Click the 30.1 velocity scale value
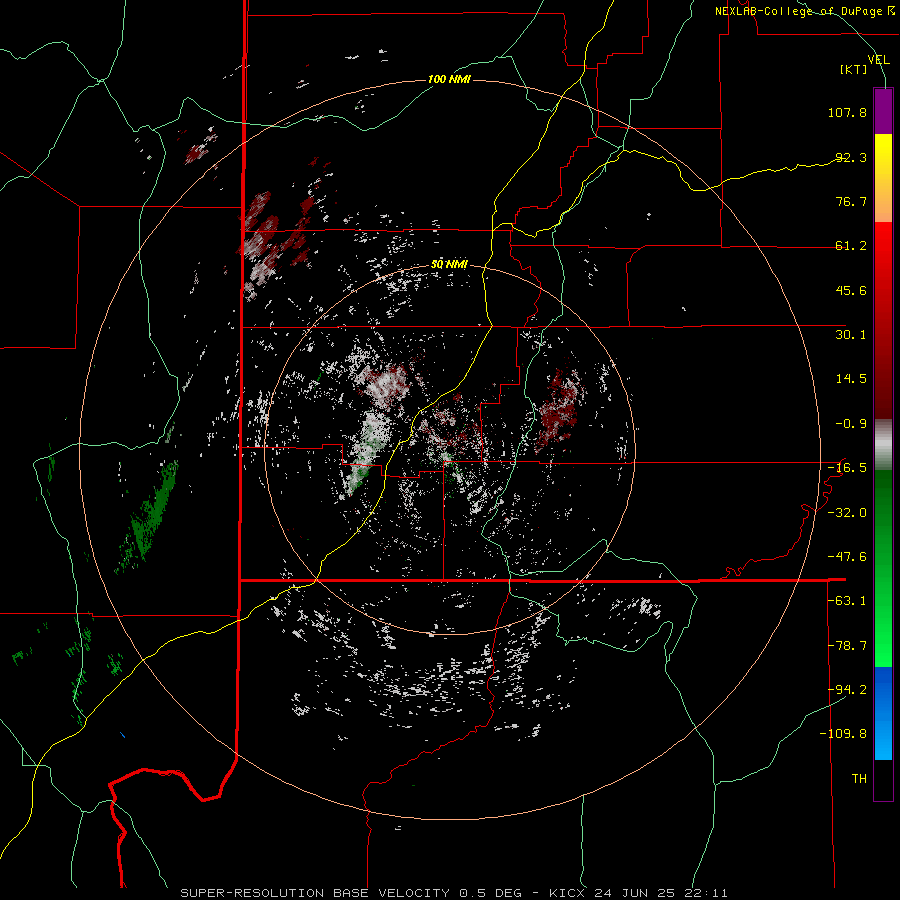 (851, 335)
